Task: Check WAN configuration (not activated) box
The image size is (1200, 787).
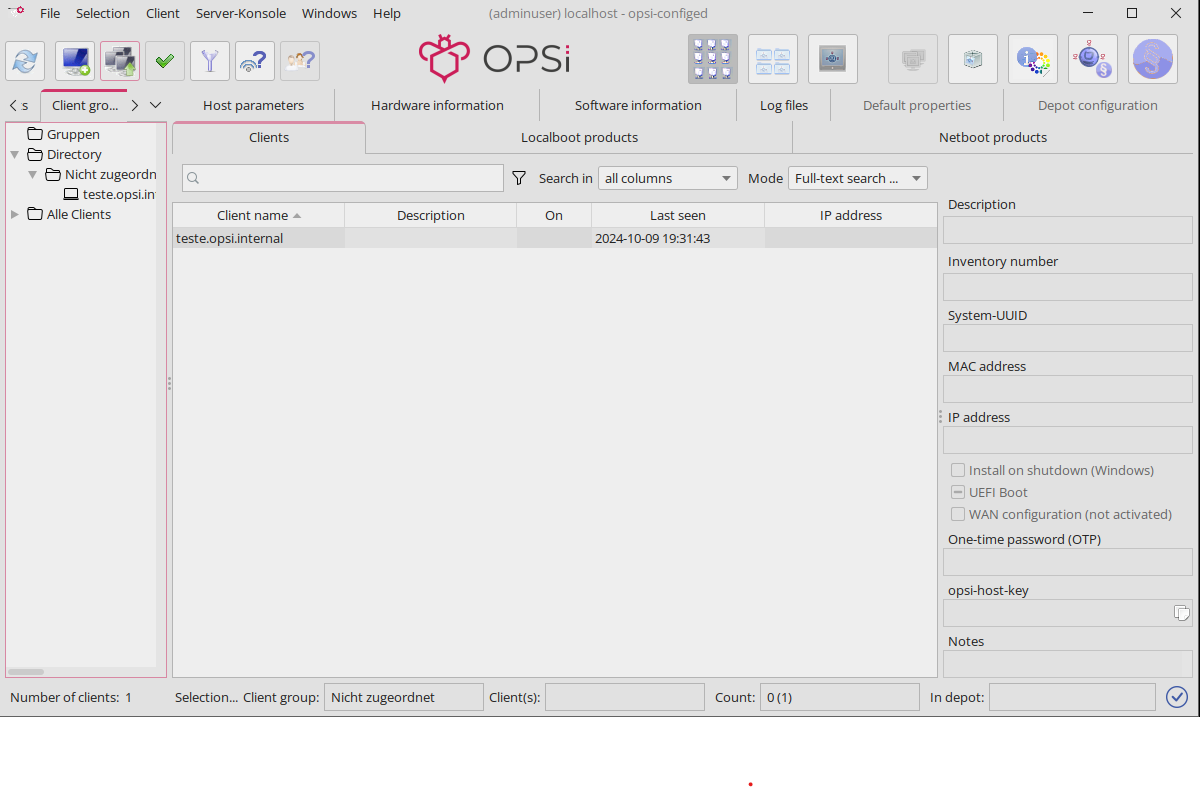Action: (958, 514)
